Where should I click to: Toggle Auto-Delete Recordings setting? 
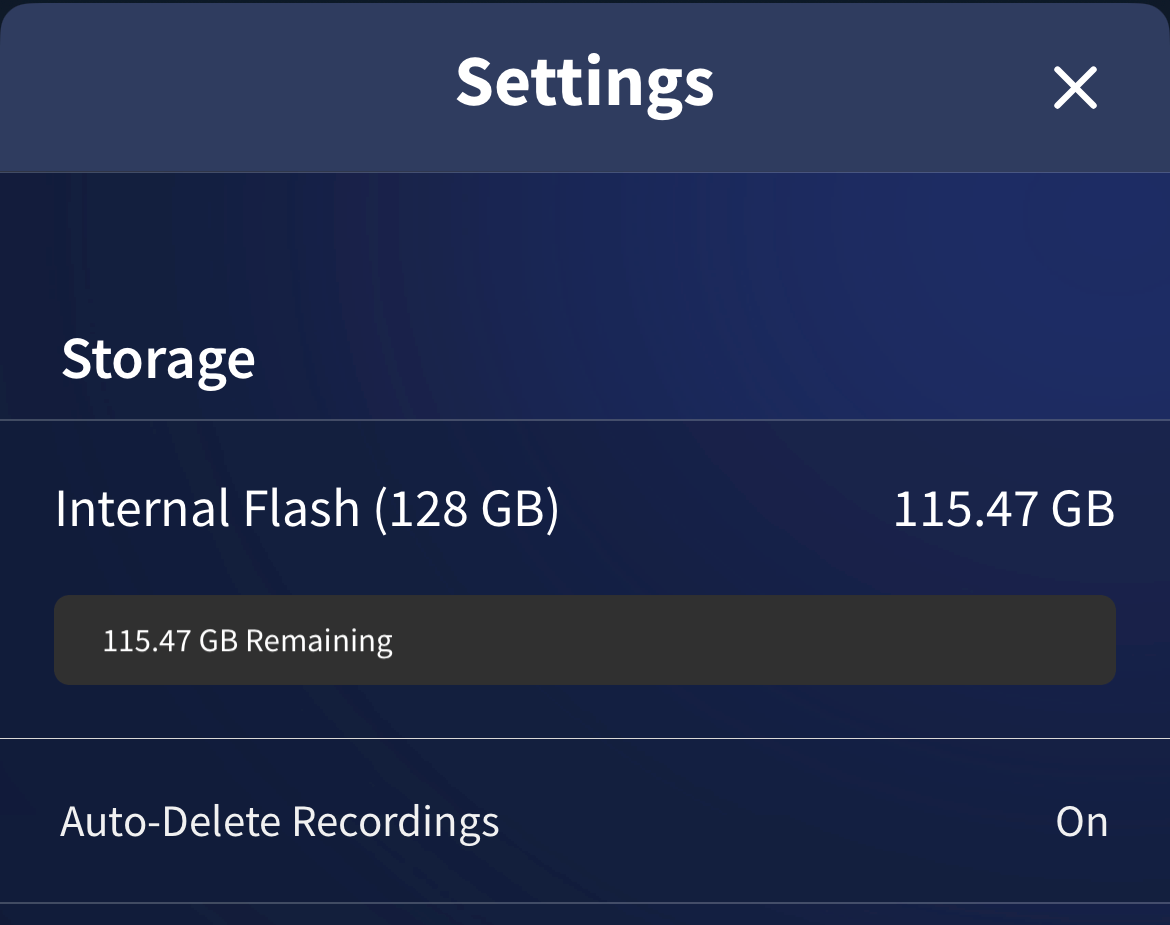585,821
